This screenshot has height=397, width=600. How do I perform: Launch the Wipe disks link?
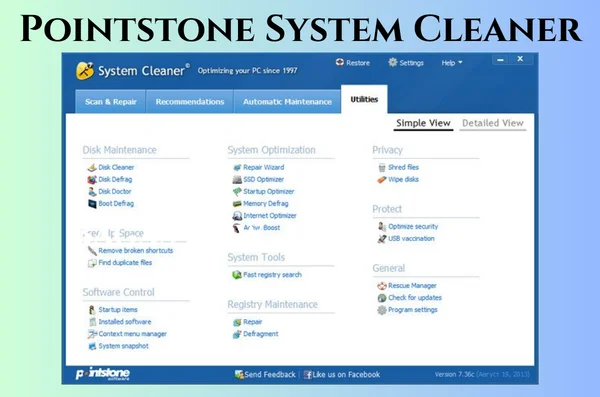point(403,180)
